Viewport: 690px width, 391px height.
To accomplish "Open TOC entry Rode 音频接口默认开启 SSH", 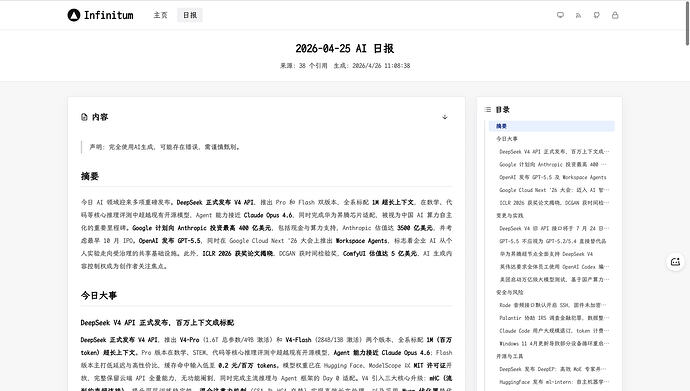I will [x=554, y=305].
